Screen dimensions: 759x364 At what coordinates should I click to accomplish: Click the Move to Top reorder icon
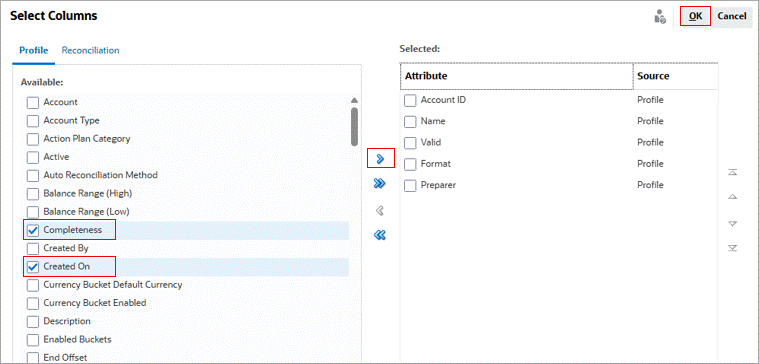click(733, 172)
